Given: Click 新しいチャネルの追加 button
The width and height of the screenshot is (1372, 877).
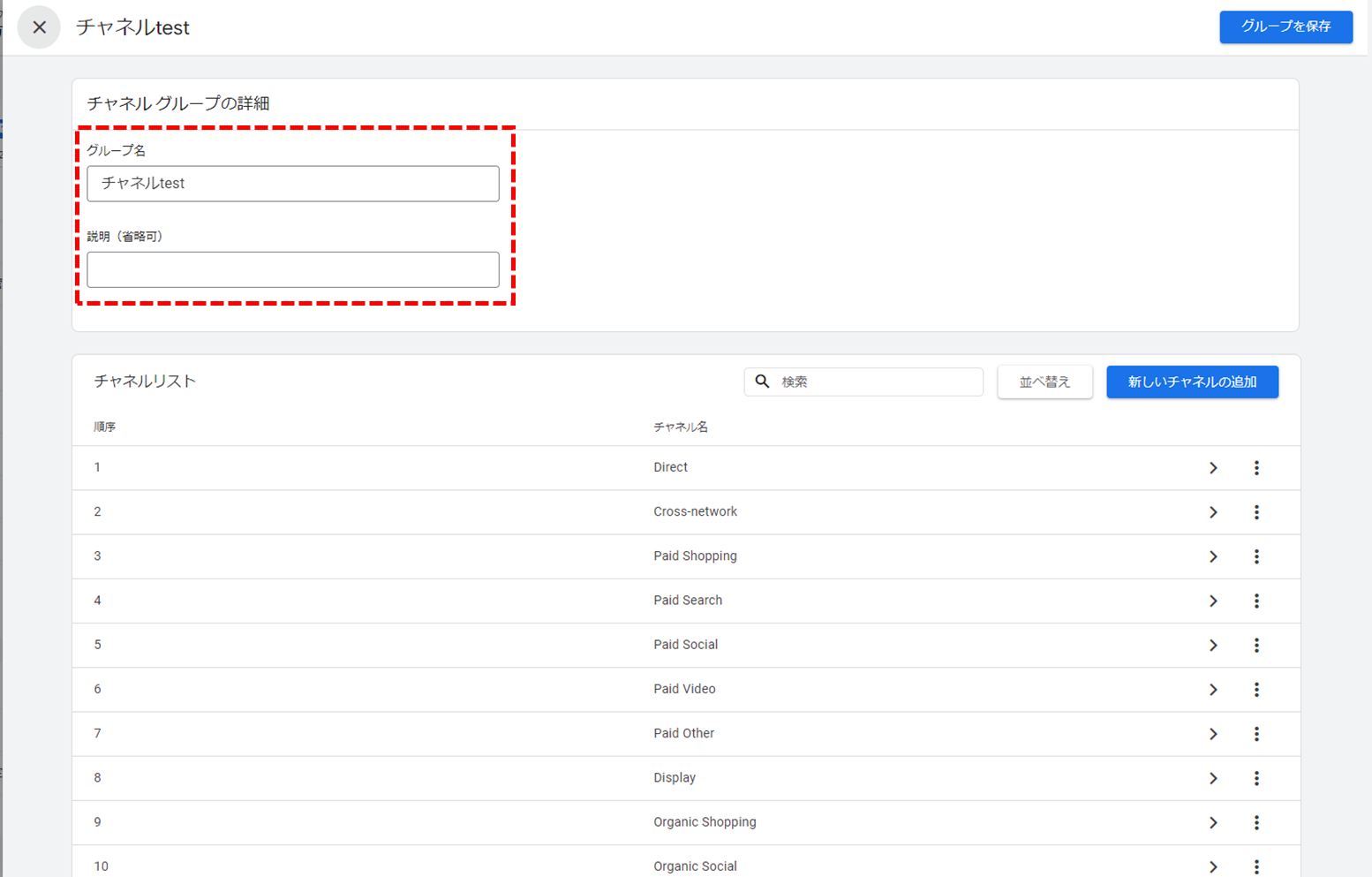Looking at the screenshot, I should coord(1192,382).
